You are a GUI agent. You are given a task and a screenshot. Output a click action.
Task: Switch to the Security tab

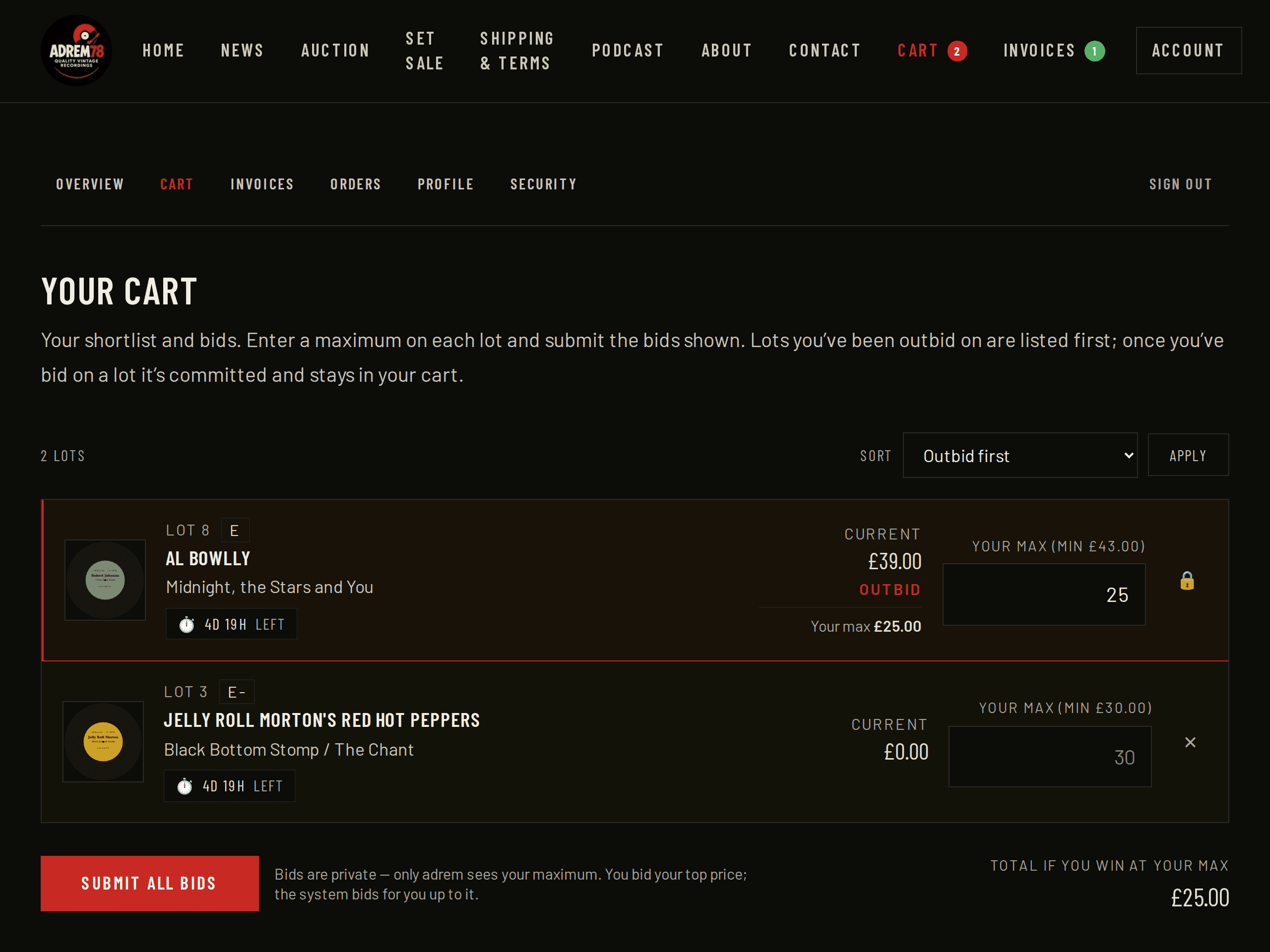point(543,184)
